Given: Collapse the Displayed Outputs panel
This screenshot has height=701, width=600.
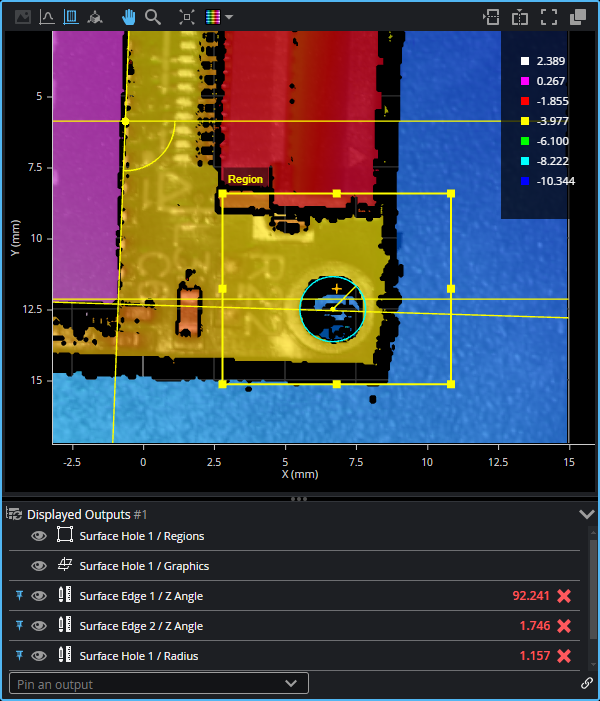Looking at the screenshot, I should click(x=587, y=514).
